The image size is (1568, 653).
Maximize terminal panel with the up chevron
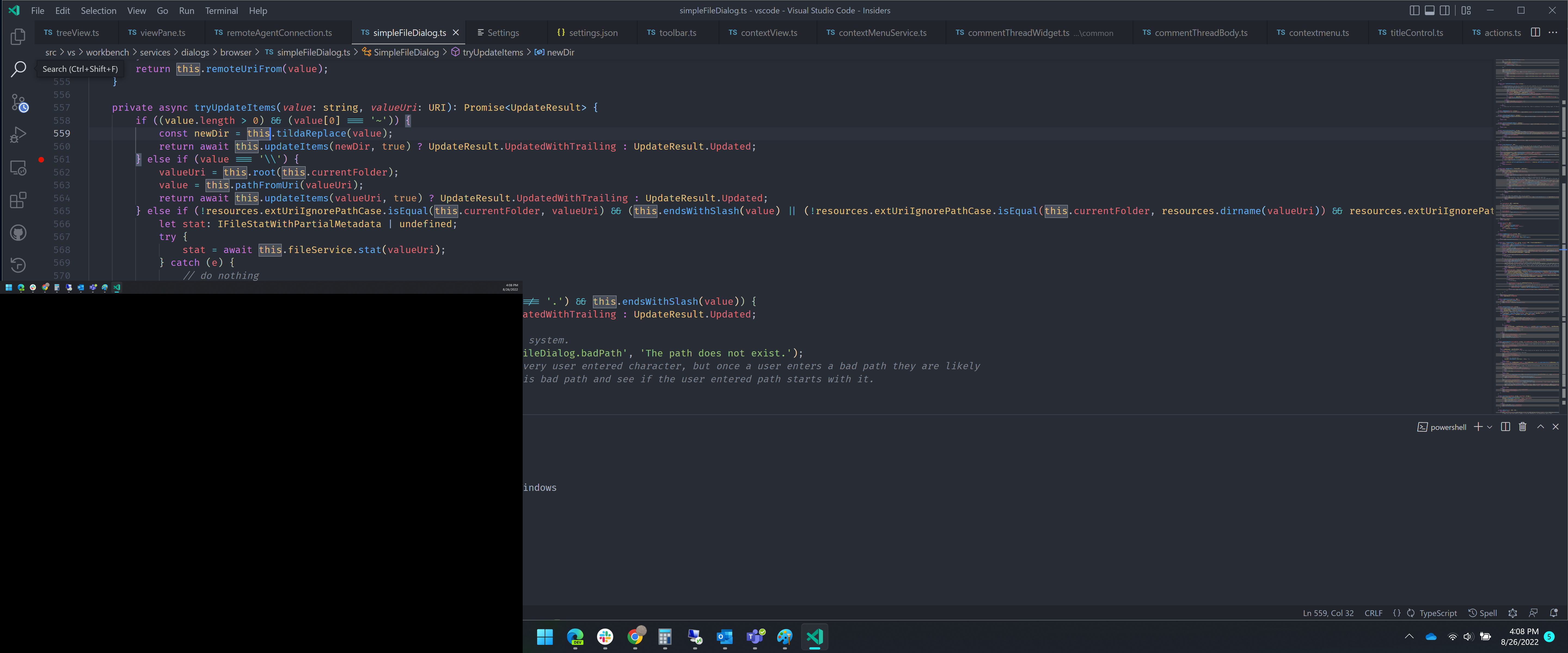tap(1540, 427)
